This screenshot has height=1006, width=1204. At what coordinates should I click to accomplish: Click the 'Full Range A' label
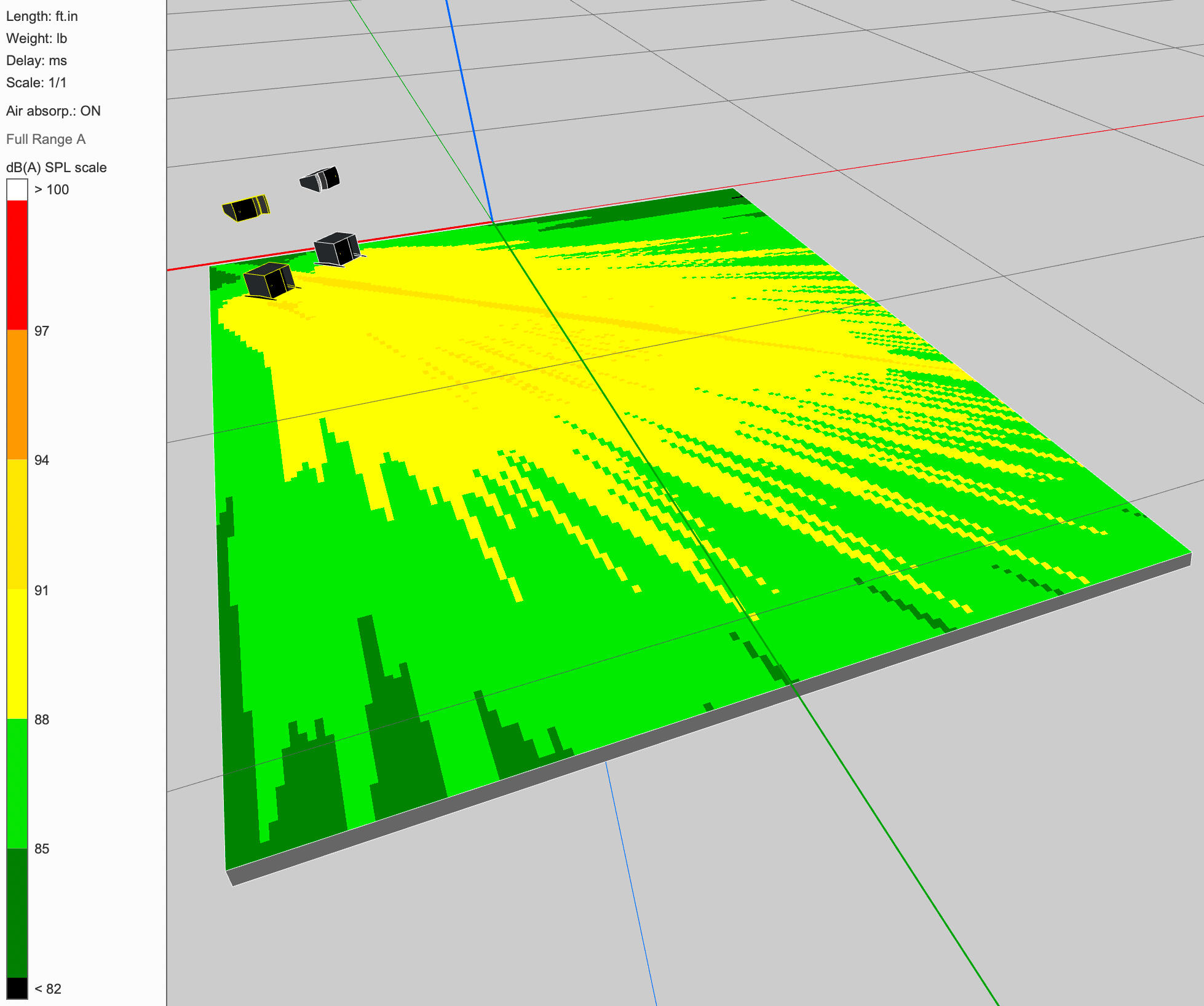[46, 139]
